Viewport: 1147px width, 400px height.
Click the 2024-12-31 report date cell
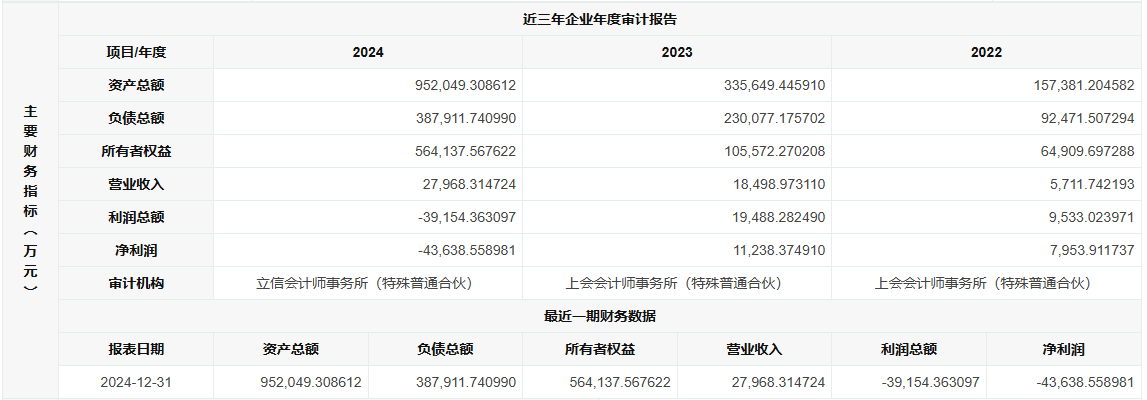(x=136, y=382)
